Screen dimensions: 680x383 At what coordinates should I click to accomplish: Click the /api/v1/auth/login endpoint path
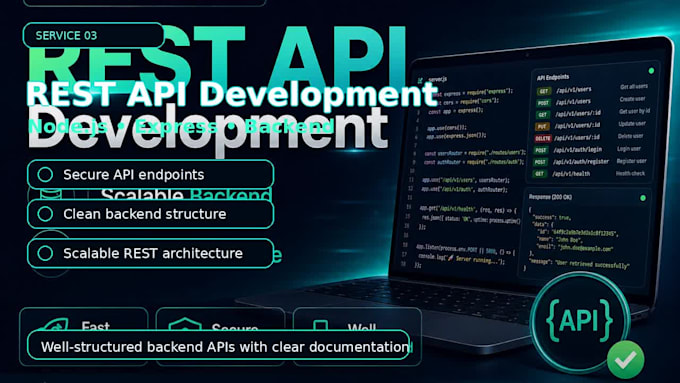578,150
